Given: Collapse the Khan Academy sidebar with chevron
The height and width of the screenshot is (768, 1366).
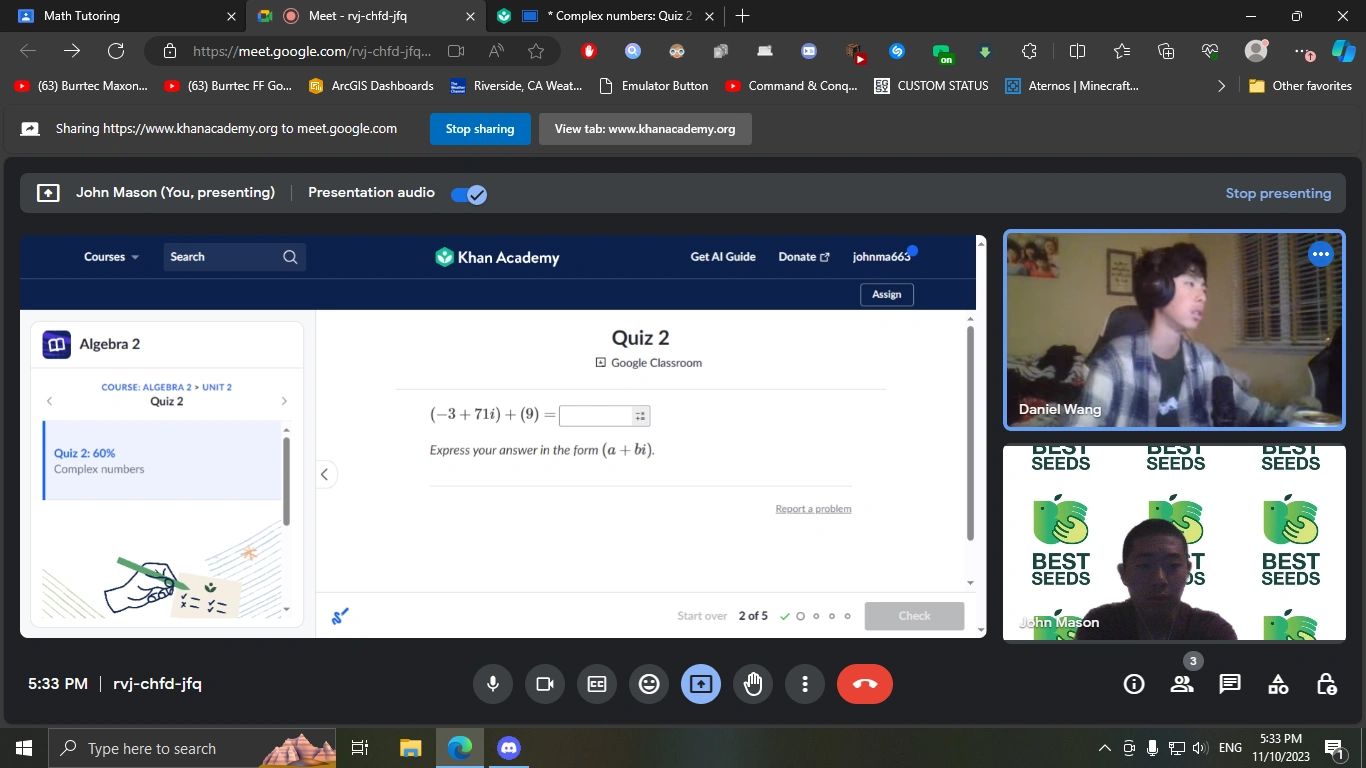Looking at the screenshot, I should tap(324, 474).
